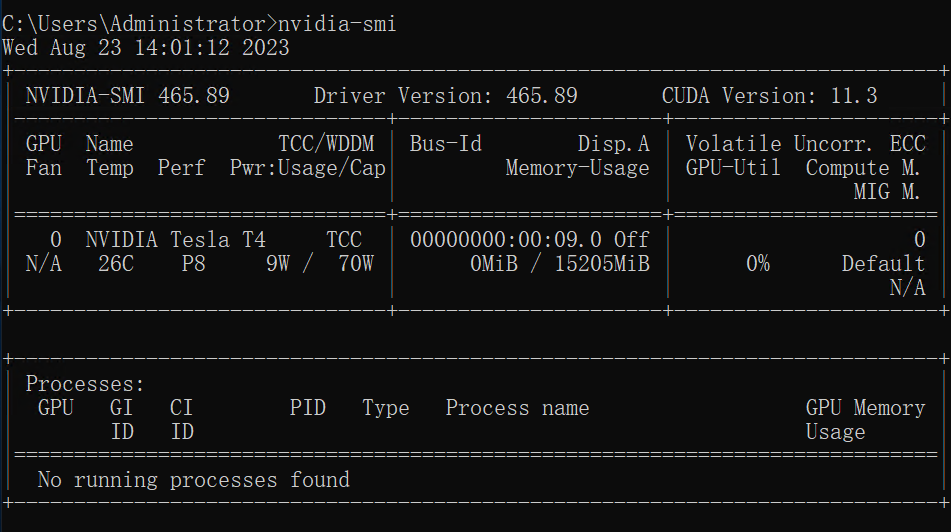Click the 0% GPU utilization value
The width and height of the screenshot is (951, 532).
(757, 264)
